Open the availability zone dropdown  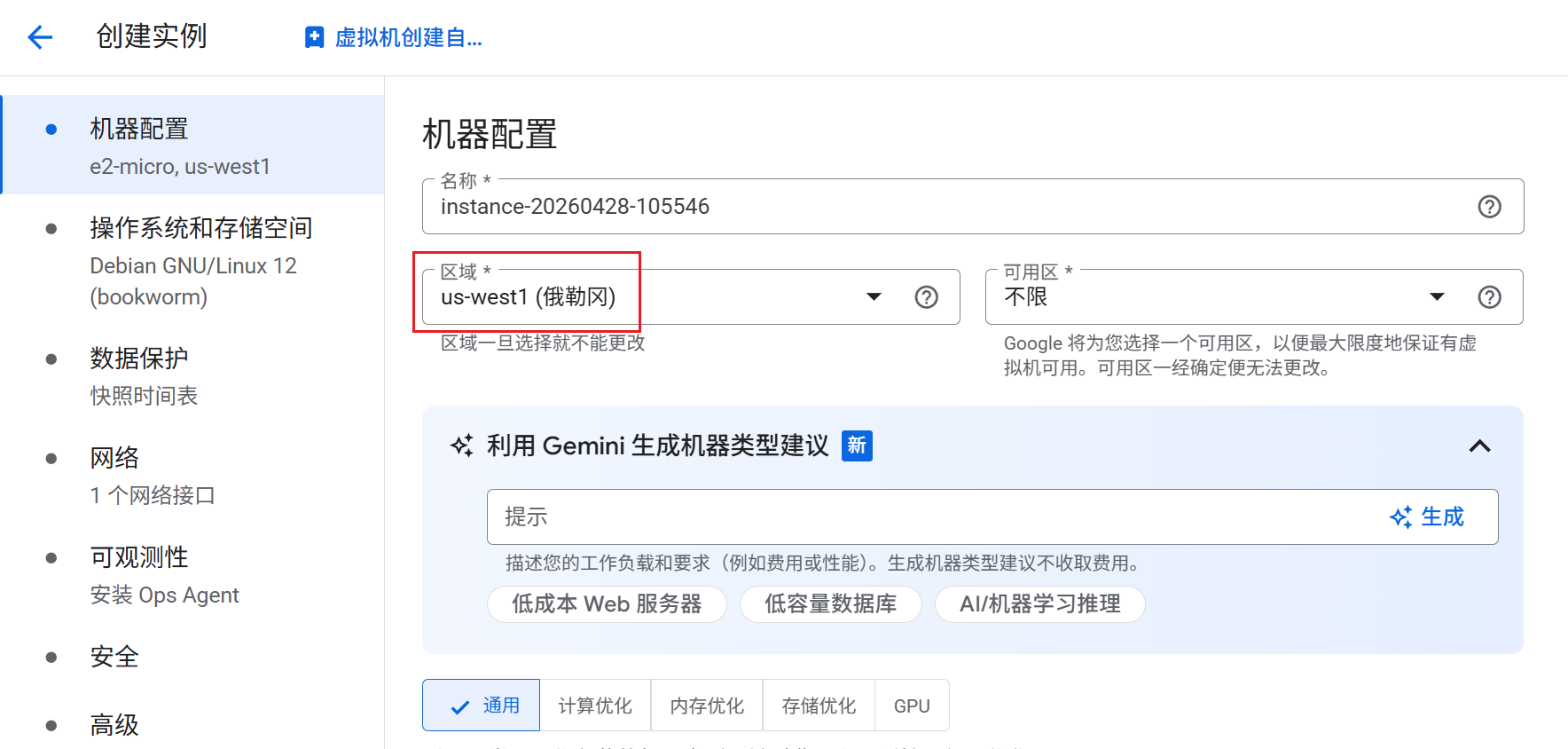tap(1224, 297)
